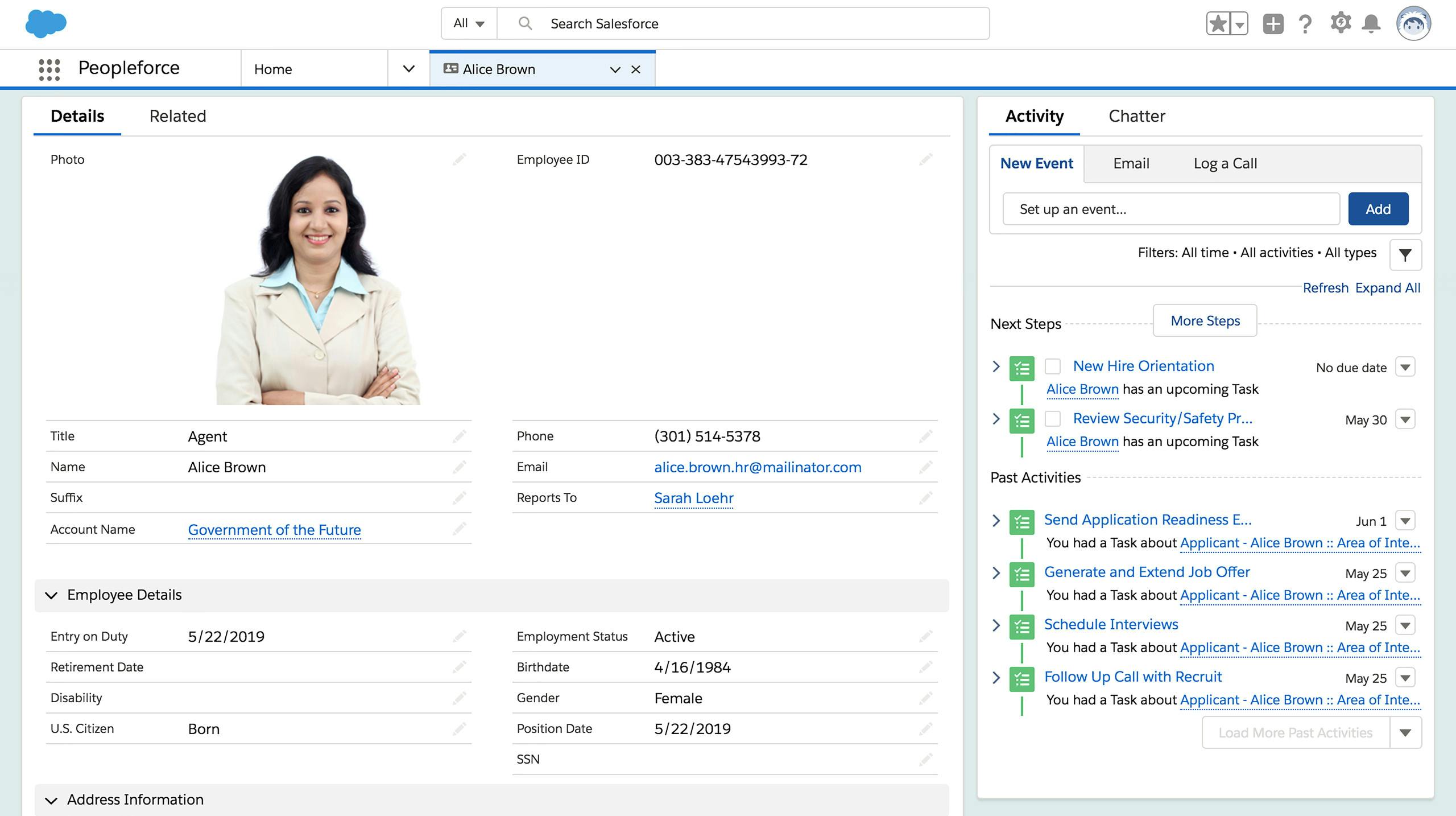Viewport: 1456px width, 816px height.
Task: Open the navigation menu chevron beside Home
Action: tap(408, 69)
